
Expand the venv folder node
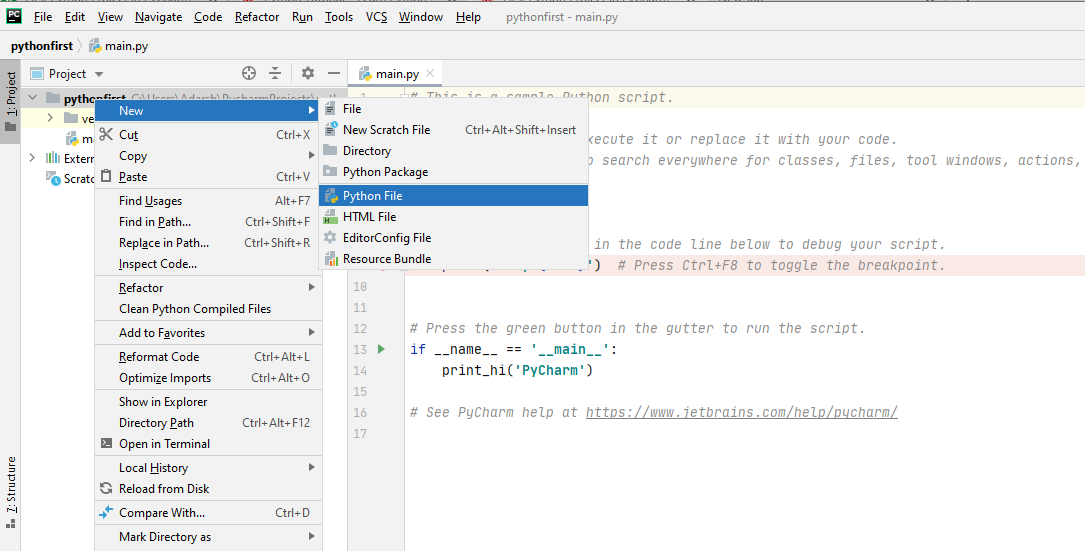50,118
